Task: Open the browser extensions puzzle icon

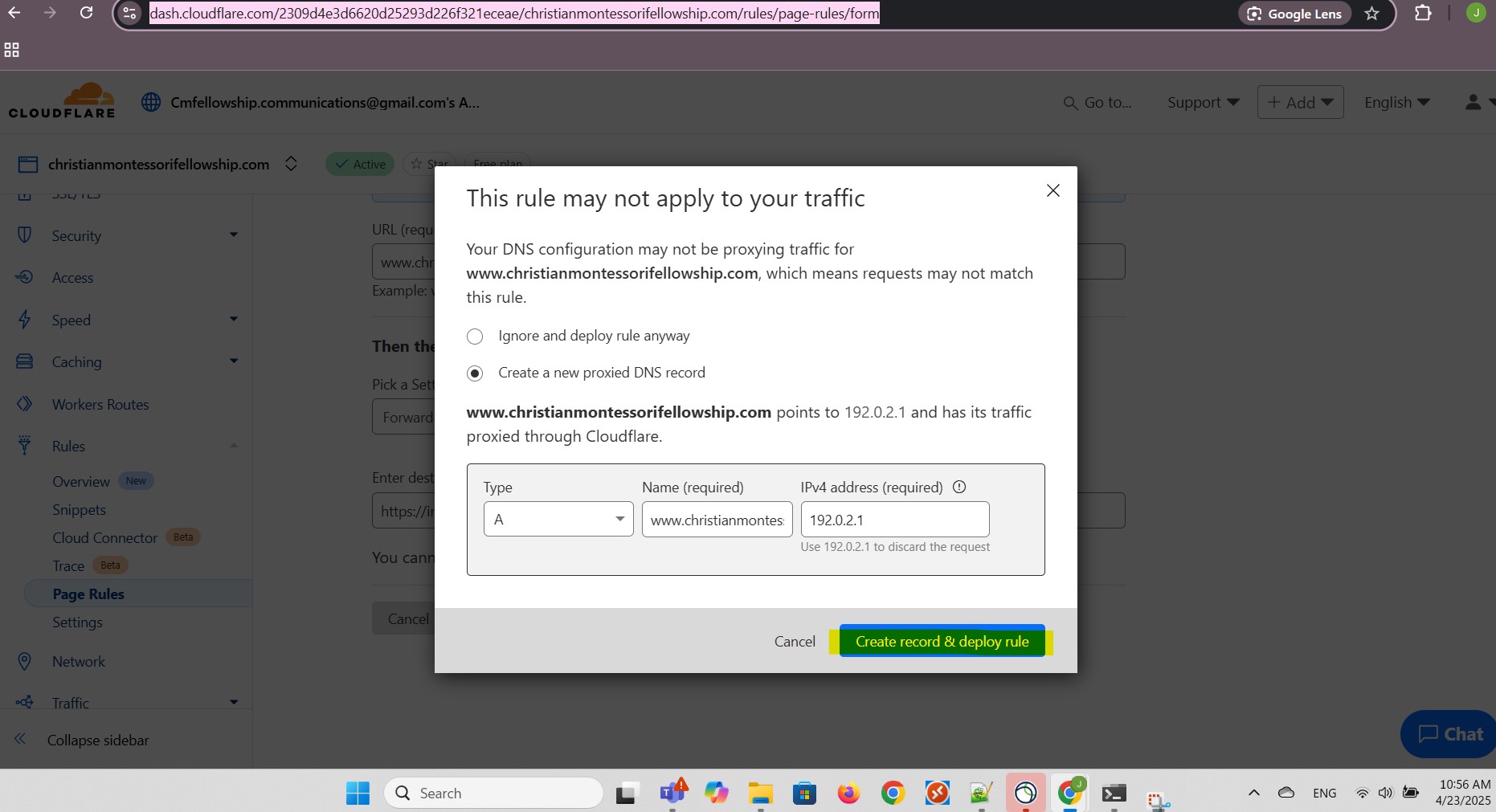Action: click(x=1423, y=13)
